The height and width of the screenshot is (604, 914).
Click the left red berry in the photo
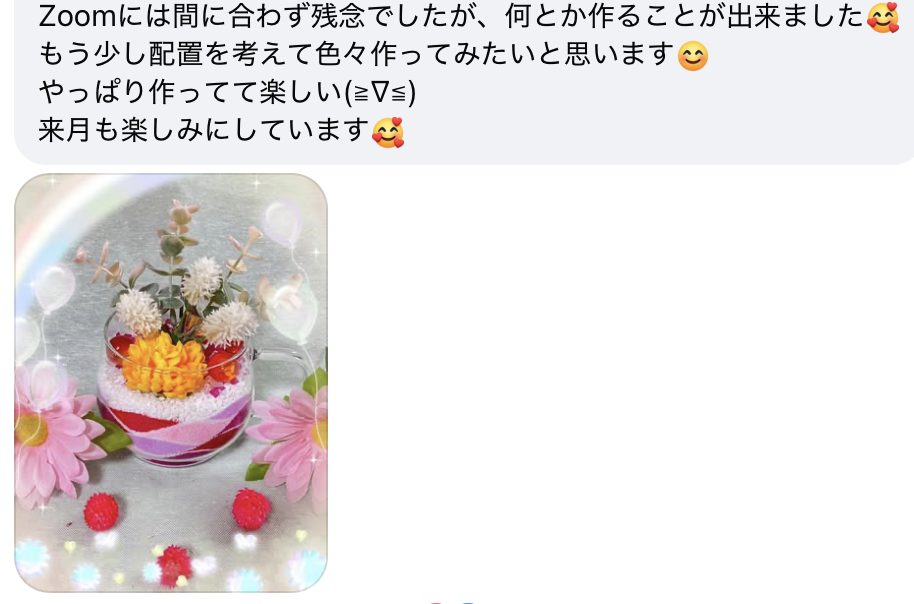[x=101, y=512]
